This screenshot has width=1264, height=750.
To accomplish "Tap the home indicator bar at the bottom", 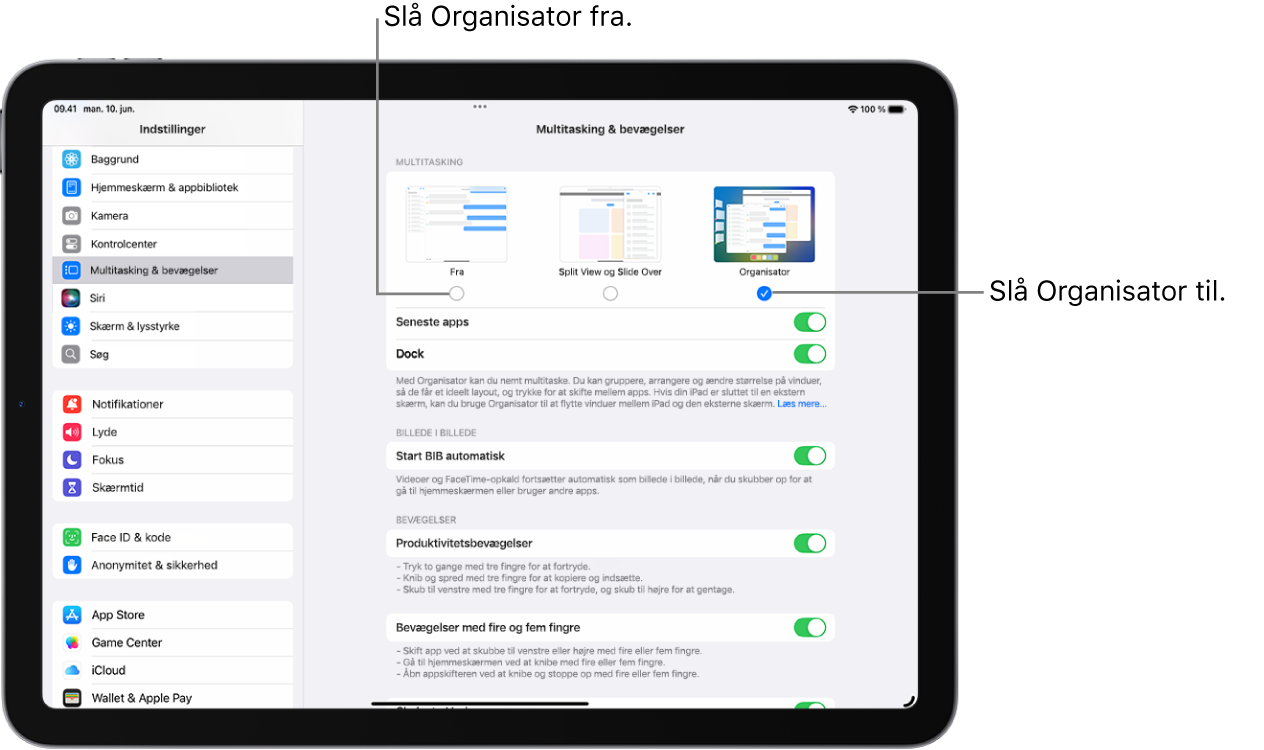I will 480,703.
